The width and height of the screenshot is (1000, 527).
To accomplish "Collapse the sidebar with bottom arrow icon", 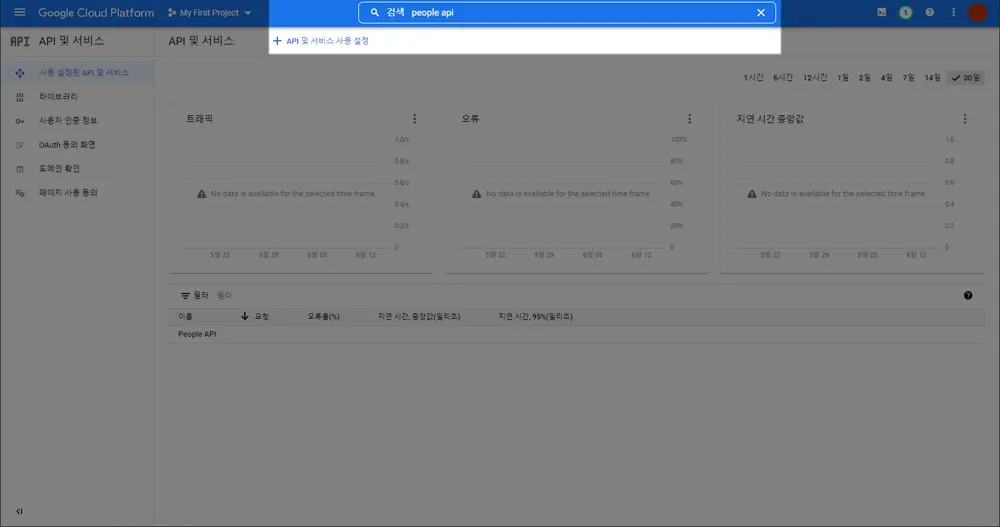I will click(19, 511).
